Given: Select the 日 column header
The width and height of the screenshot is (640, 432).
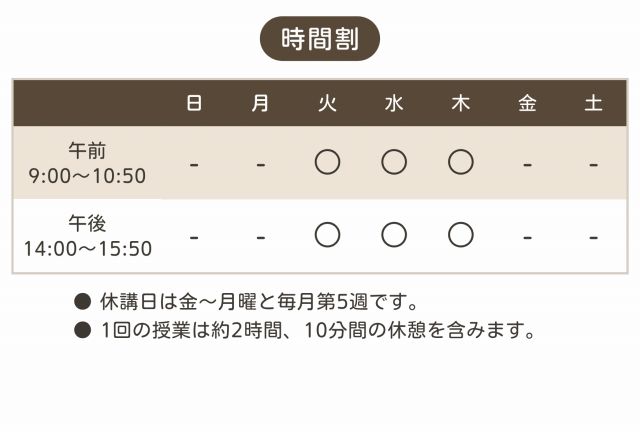Looking at the screenshot, I should (194, 103).
